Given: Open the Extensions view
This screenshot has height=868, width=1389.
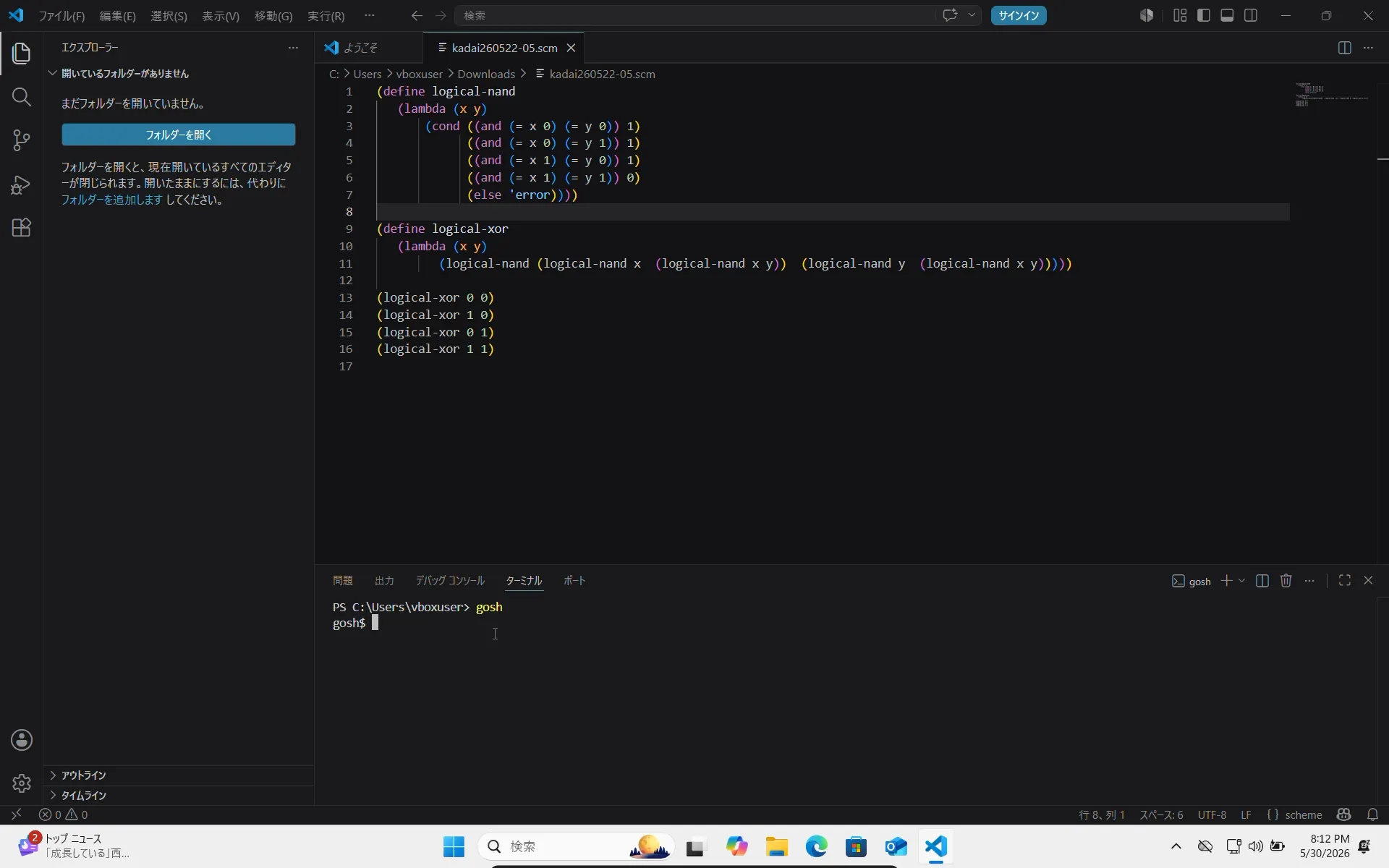Looking at the screenshot, I should click(x=21, y=228).
